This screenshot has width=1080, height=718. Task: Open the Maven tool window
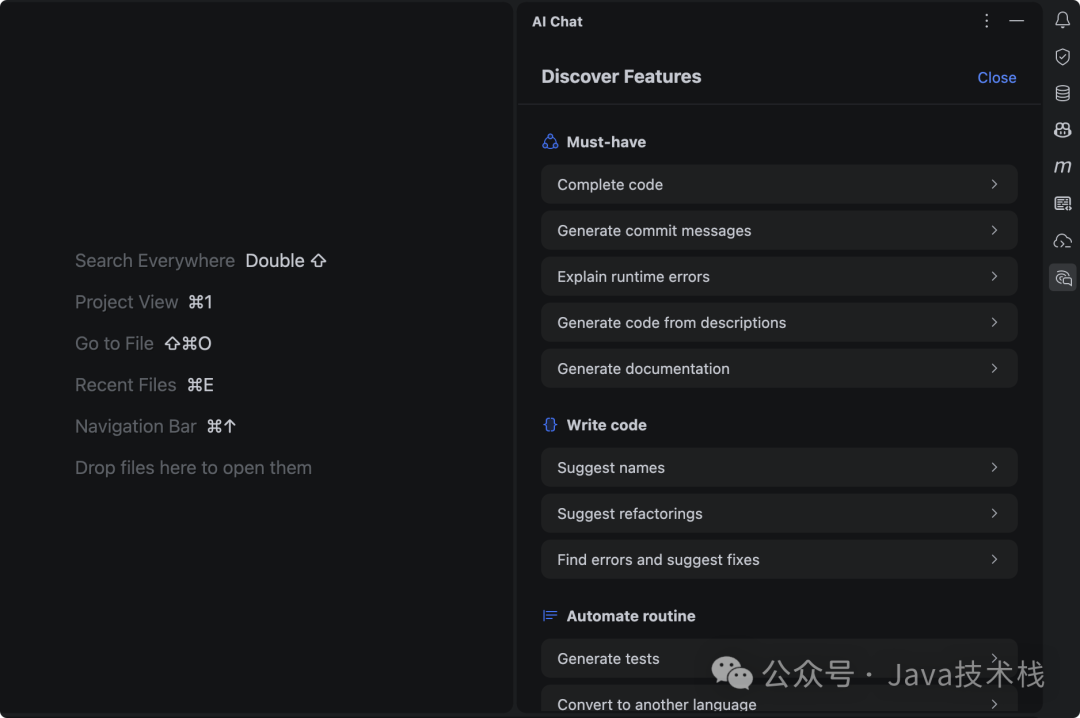coord(1062,167)
